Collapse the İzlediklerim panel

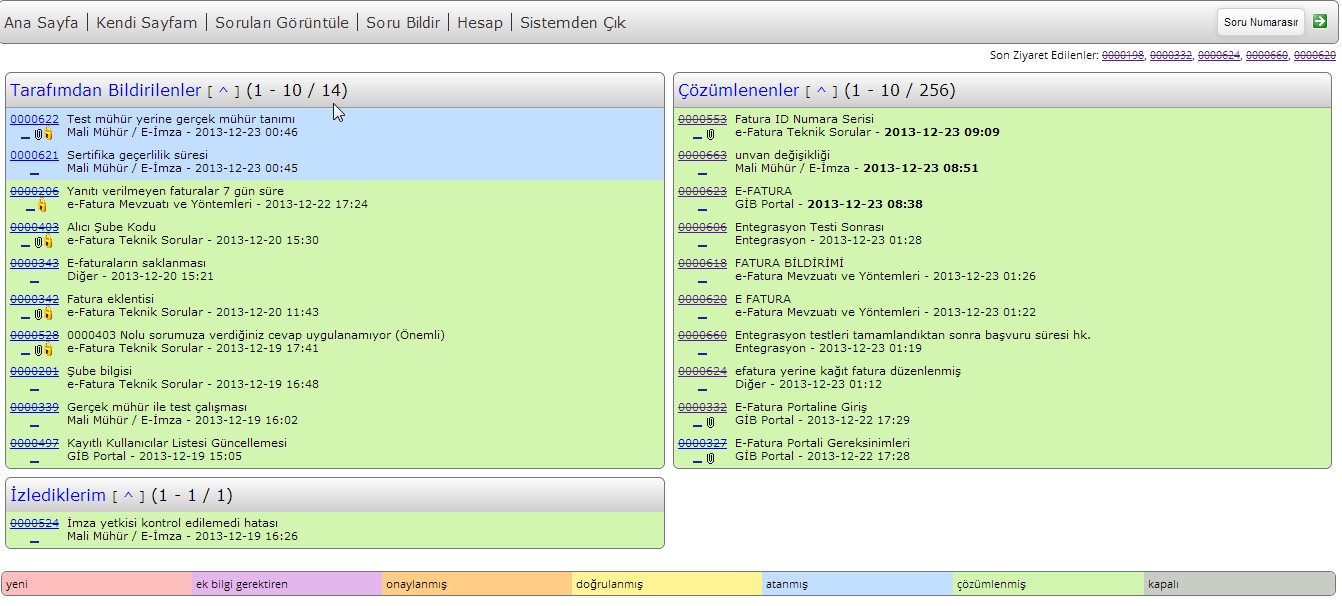(128, 496)
